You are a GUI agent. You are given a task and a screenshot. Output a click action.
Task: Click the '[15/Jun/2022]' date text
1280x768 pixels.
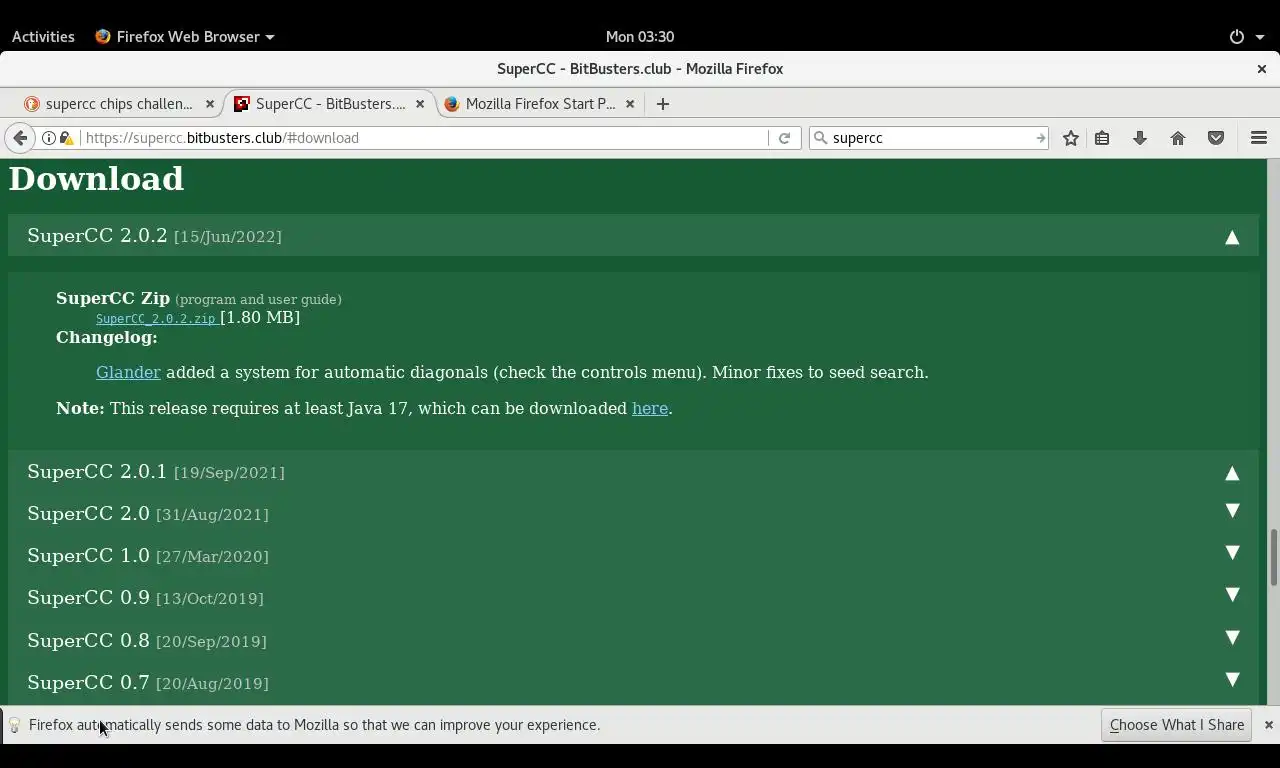(x=228, y=237)
